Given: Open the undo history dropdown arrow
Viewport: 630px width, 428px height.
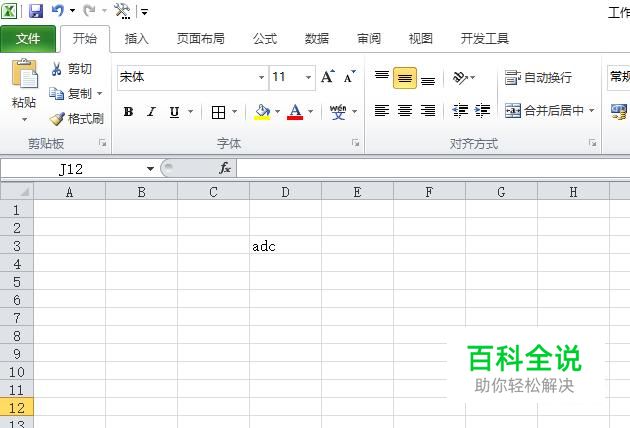Looking at the screenshot, I should pyautogui.click(x=72, y=11).
